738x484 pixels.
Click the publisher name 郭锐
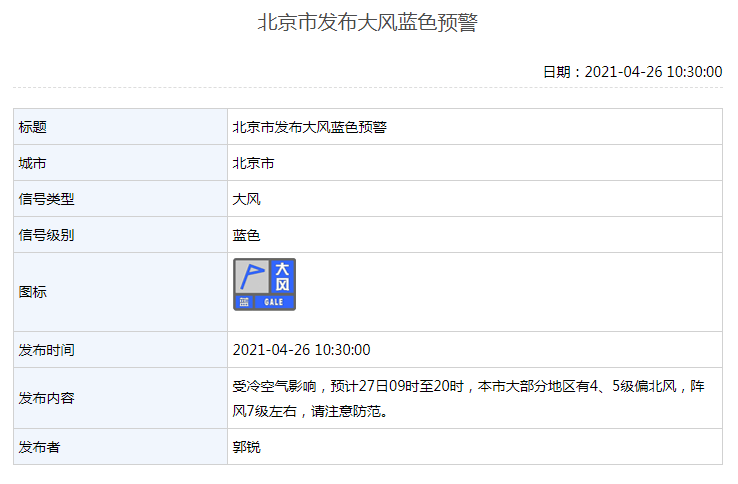(246, 447)
